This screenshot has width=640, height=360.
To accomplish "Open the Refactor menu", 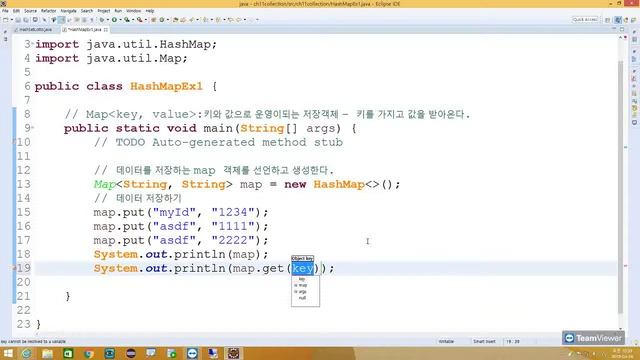I will click(49, 11).
